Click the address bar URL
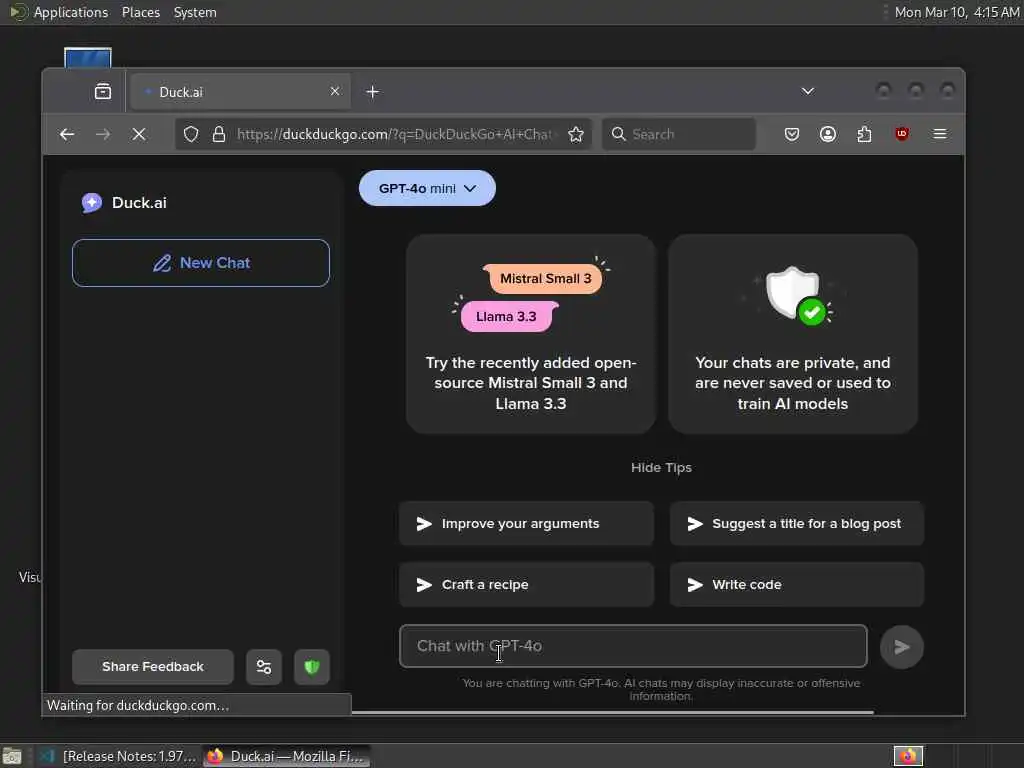Image resolution: width=1024 pixels, height=768 pixels. pyautogui.click(x=394, y=135)
